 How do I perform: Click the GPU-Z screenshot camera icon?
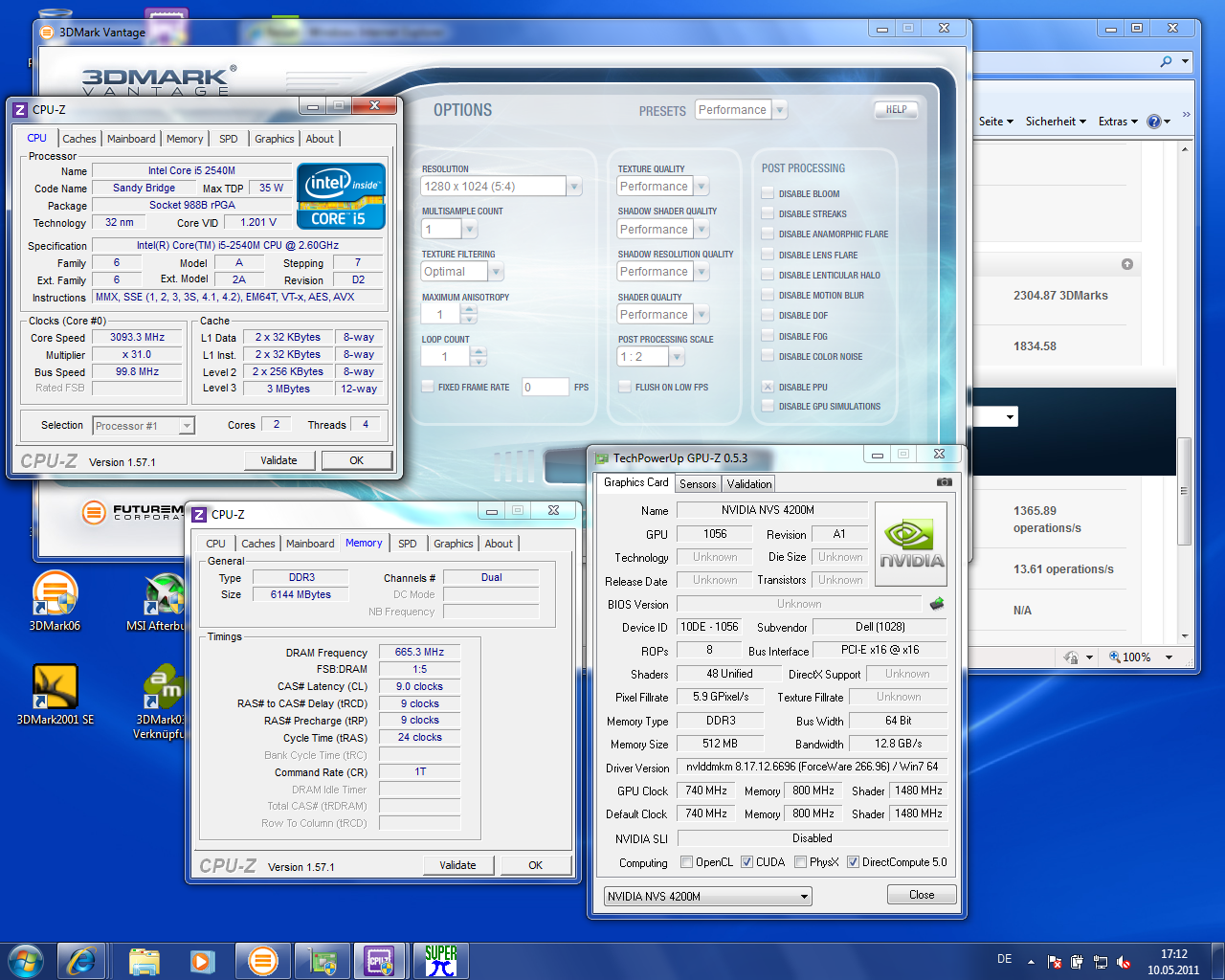click(x=944, y=482)
